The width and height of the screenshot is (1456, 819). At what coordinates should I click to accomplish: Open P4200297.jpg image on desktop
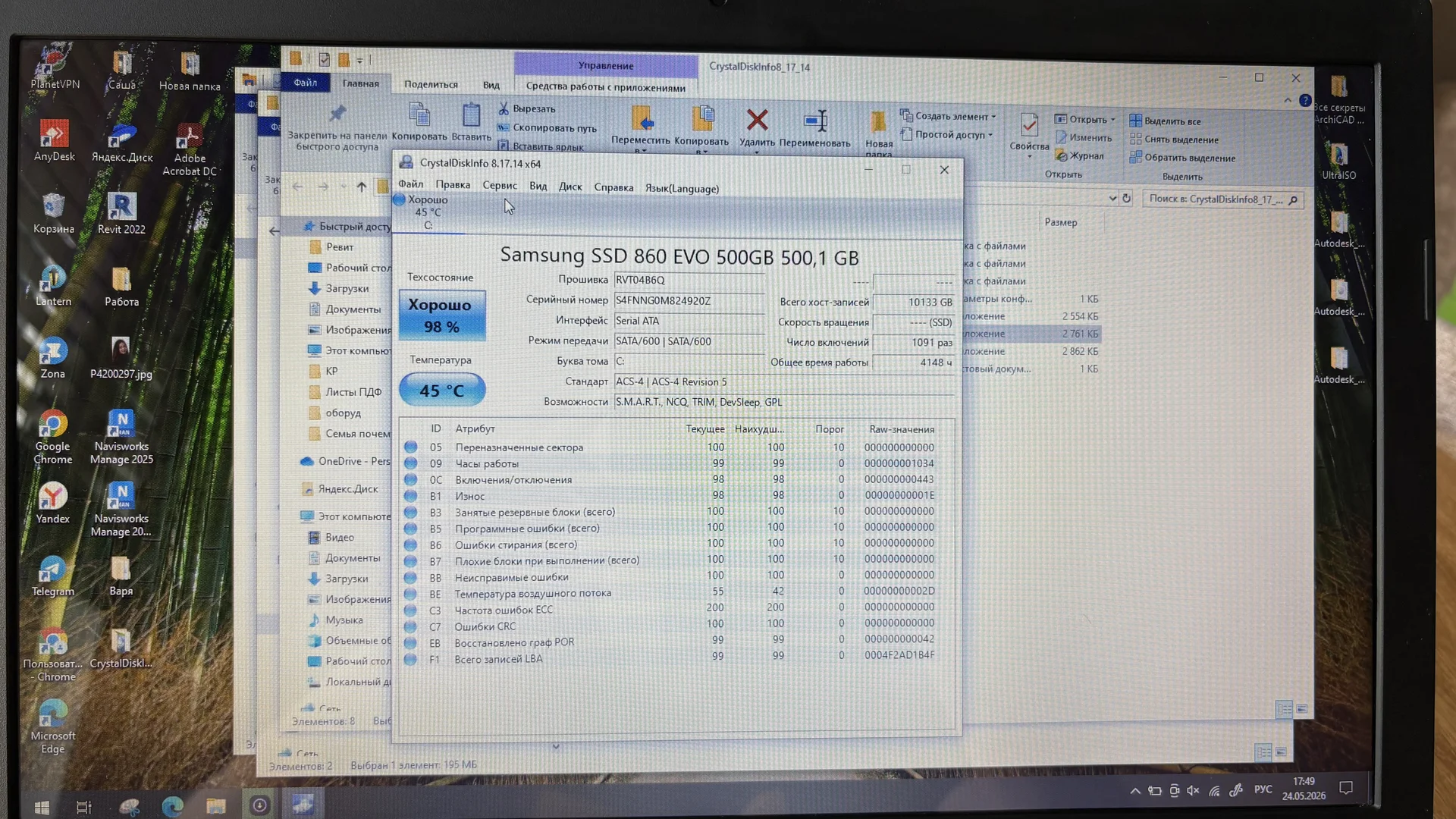[121, 358]
